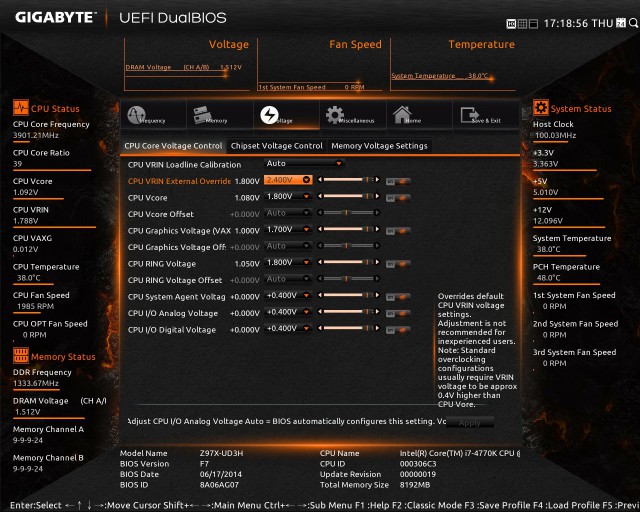This screenshot has height=512, width=640.
Task: Open the Miscellaneous gear icon
Action: tap(335, 115)
